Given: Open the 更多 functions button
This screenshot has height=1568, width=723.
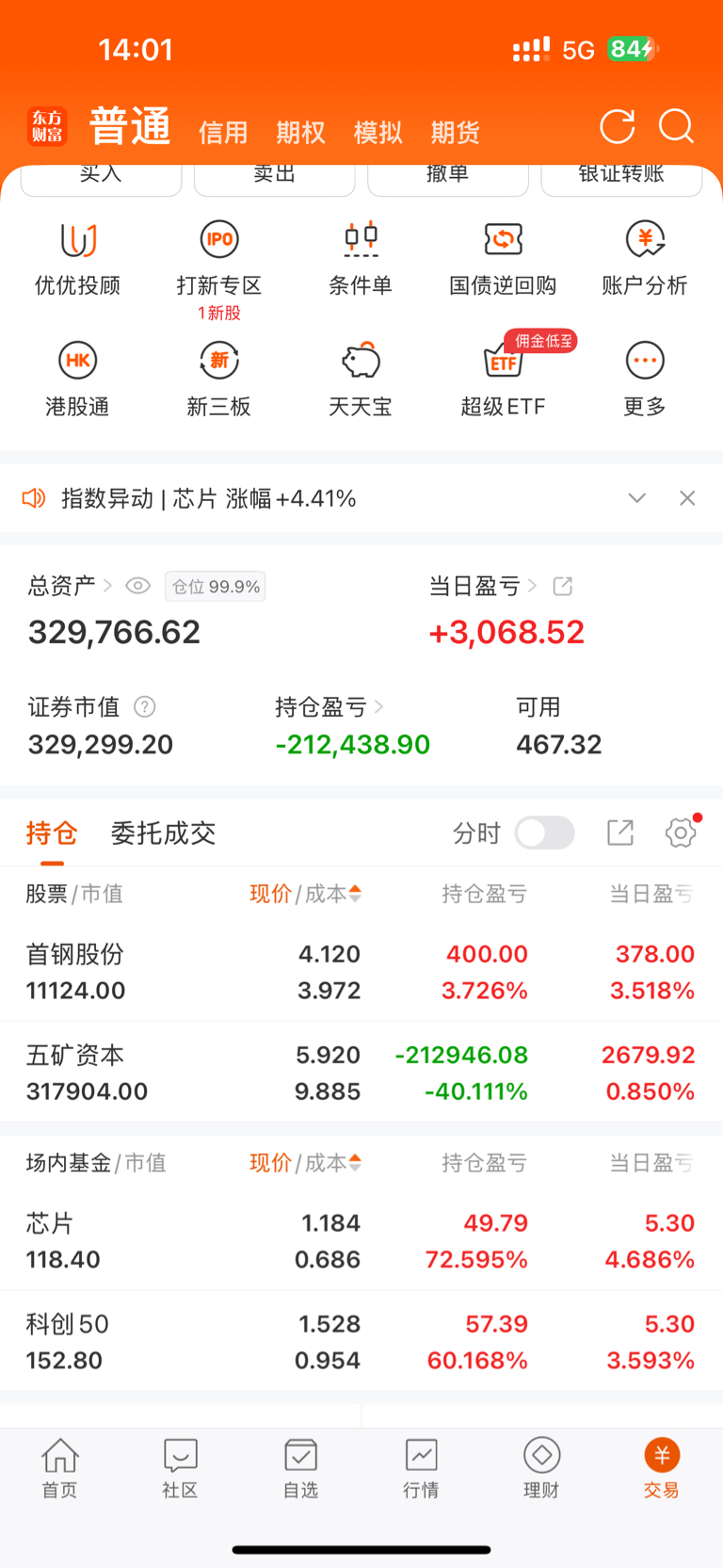Looking at the screenshot, I should click(x=645, y=379).
